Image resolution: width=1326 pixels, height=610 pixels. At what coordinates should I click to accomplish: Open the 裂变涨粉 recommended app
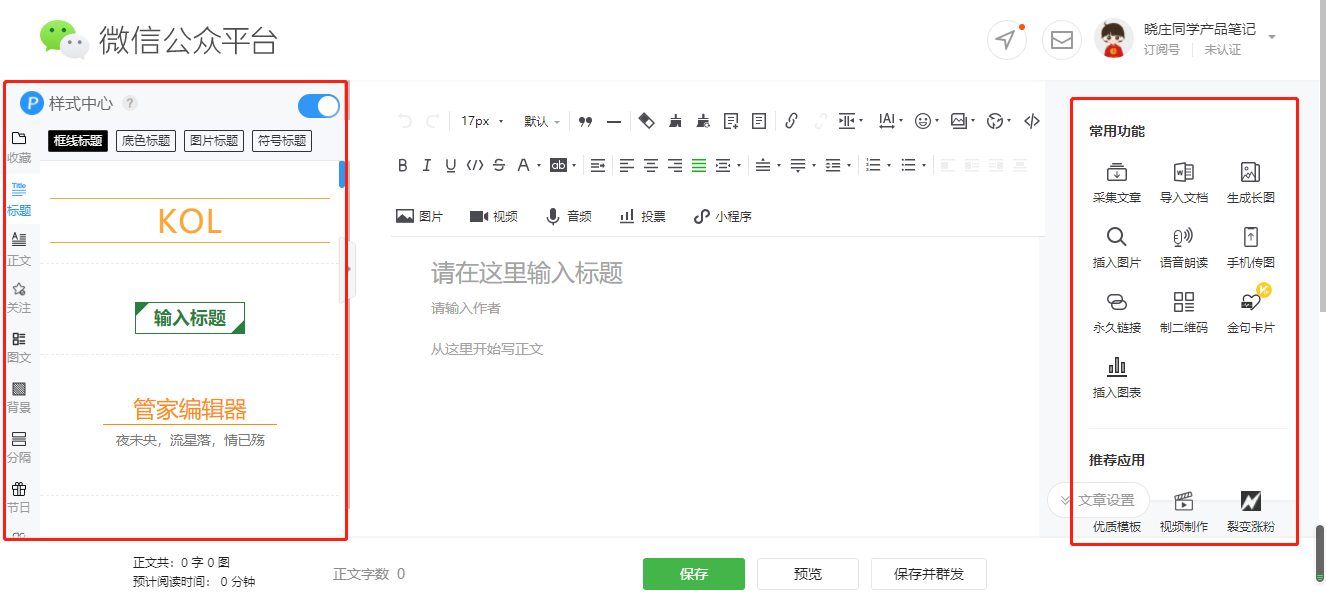click(x=1251, y=512)
